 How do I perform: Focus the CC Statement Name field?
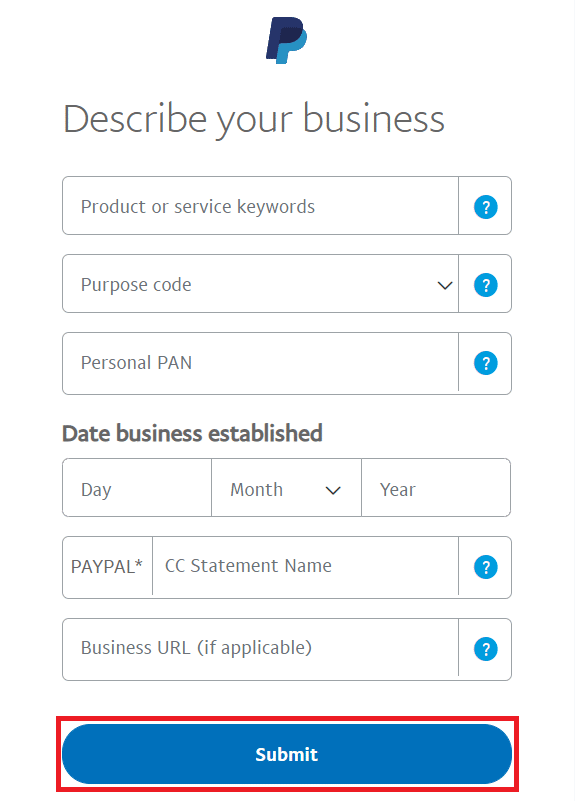305,567
